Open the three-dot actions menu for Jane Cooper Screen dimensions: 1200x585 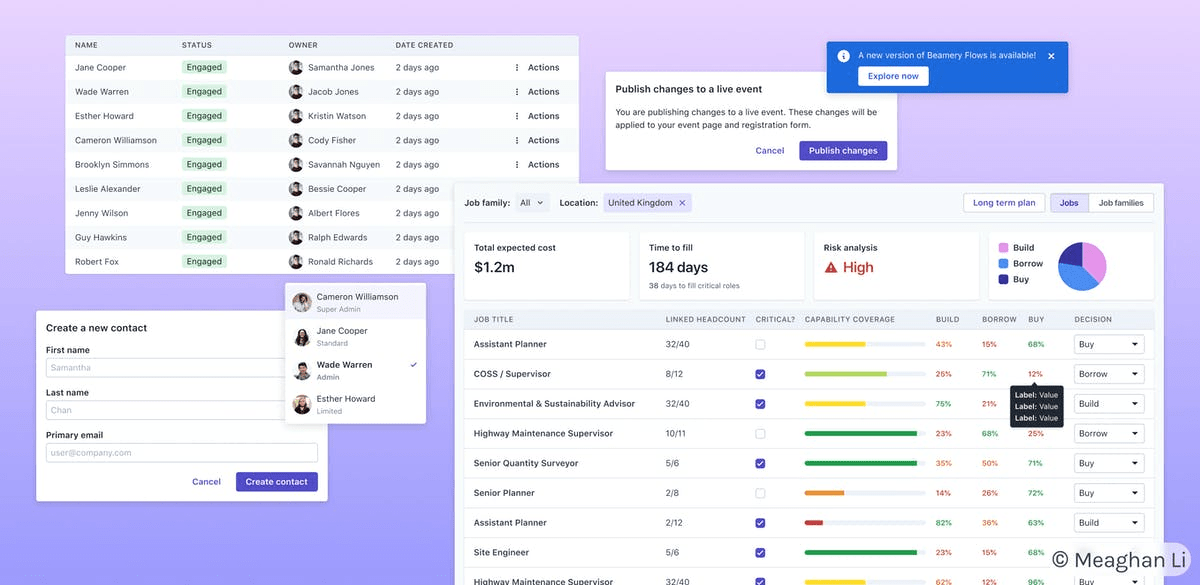[x=517, y=68]
